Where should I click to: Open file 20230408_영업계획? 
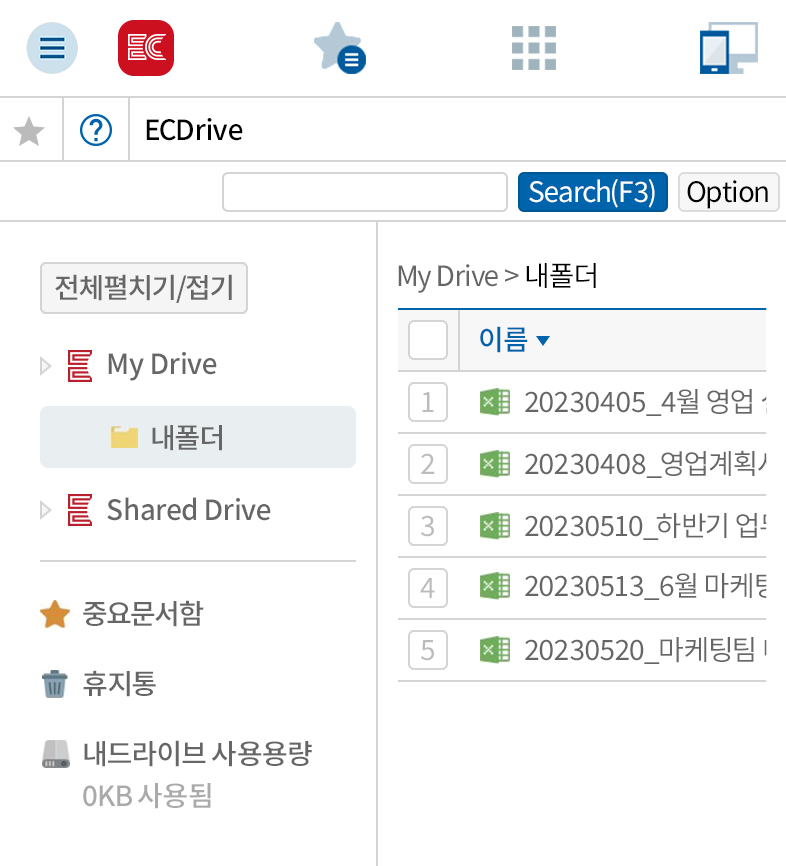[x=645, y=464]
